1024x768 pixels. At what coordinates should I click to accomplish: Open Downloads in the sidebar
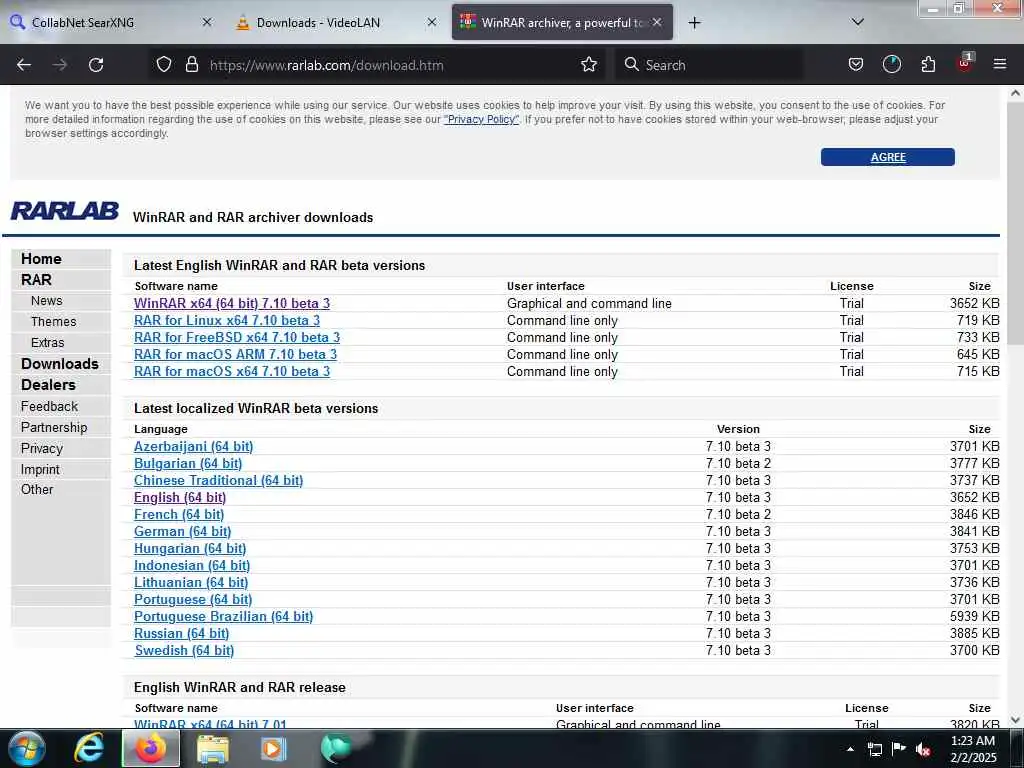coord(59,364)
